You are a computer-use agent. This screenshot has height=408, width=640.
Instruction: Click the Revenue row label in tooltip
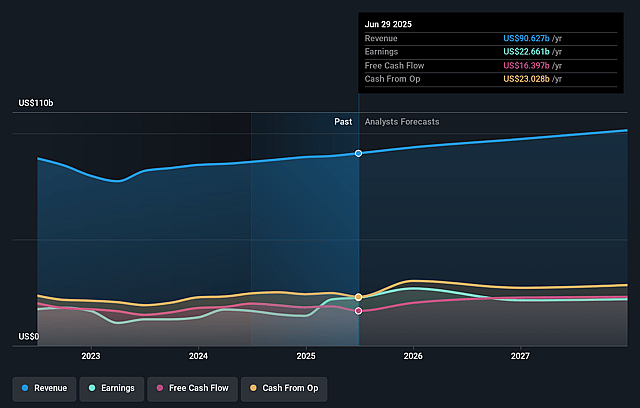click(x=381, y=38)
